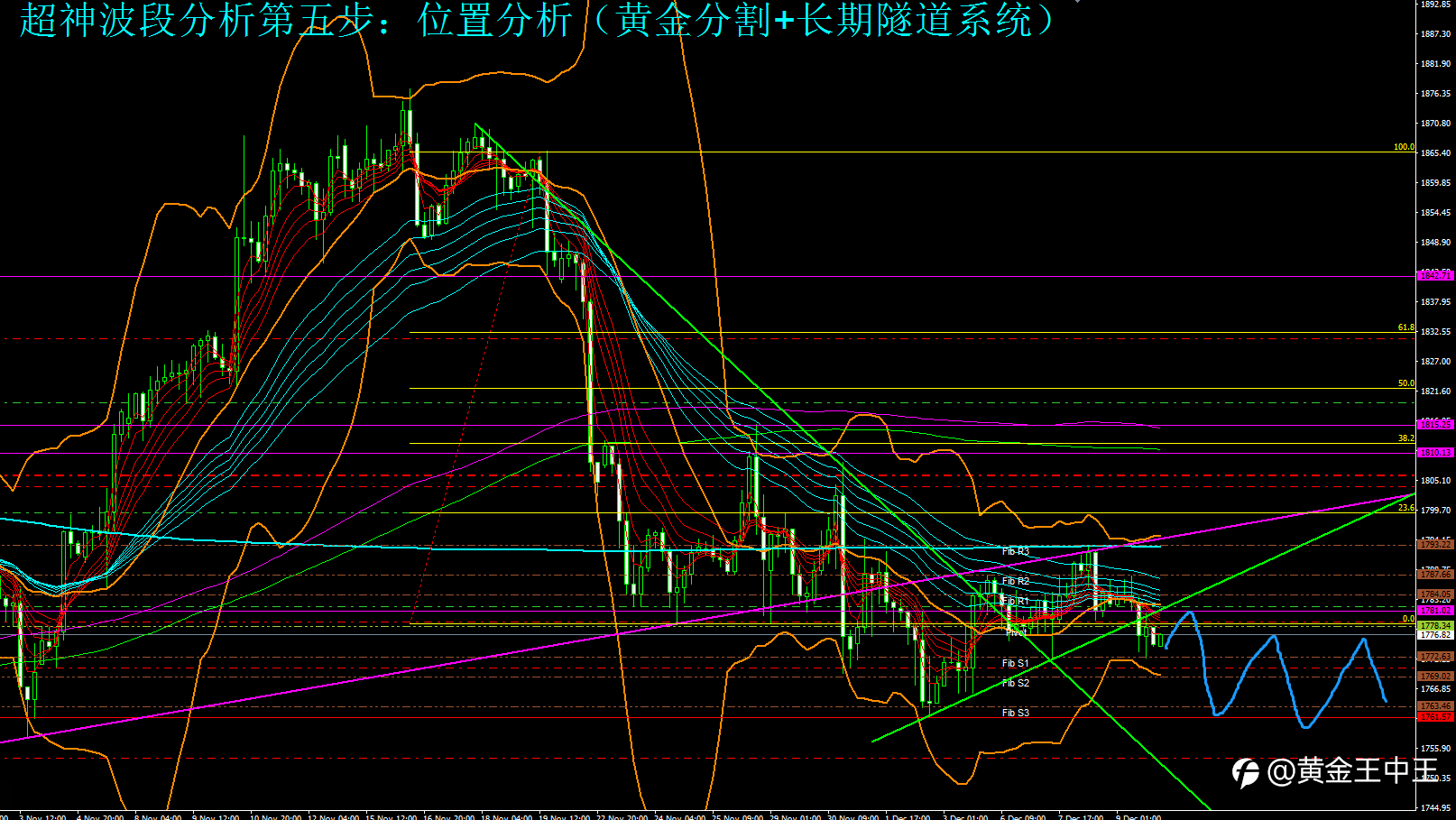Click the Fib R3 pivot label
Screen dimensions: 1456x820
(x=1015, y=551)
